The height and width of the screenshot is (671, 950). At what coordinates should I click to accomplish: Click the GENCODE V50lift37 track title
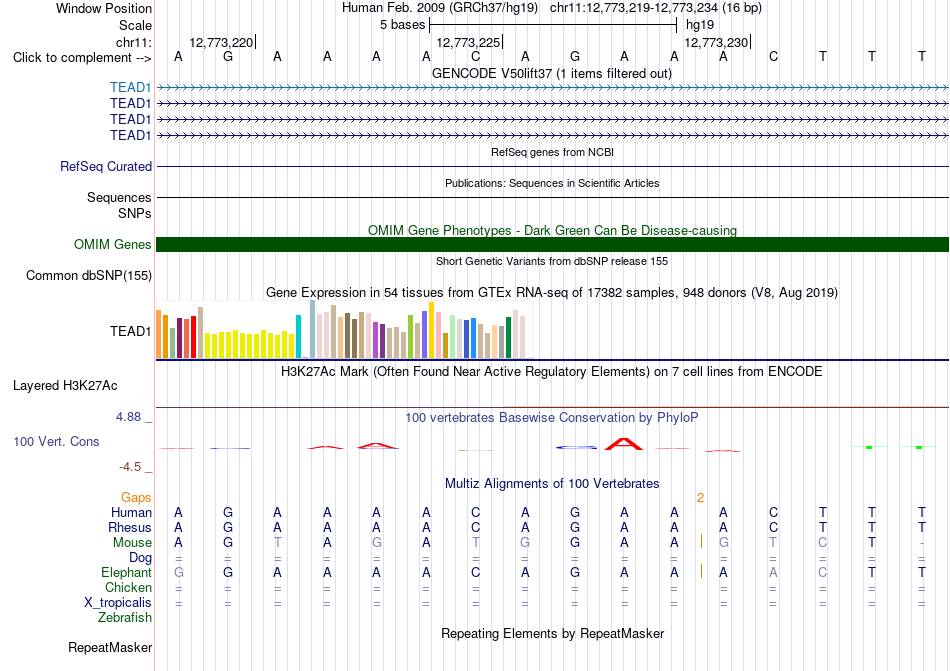click(x=552, y=73)
